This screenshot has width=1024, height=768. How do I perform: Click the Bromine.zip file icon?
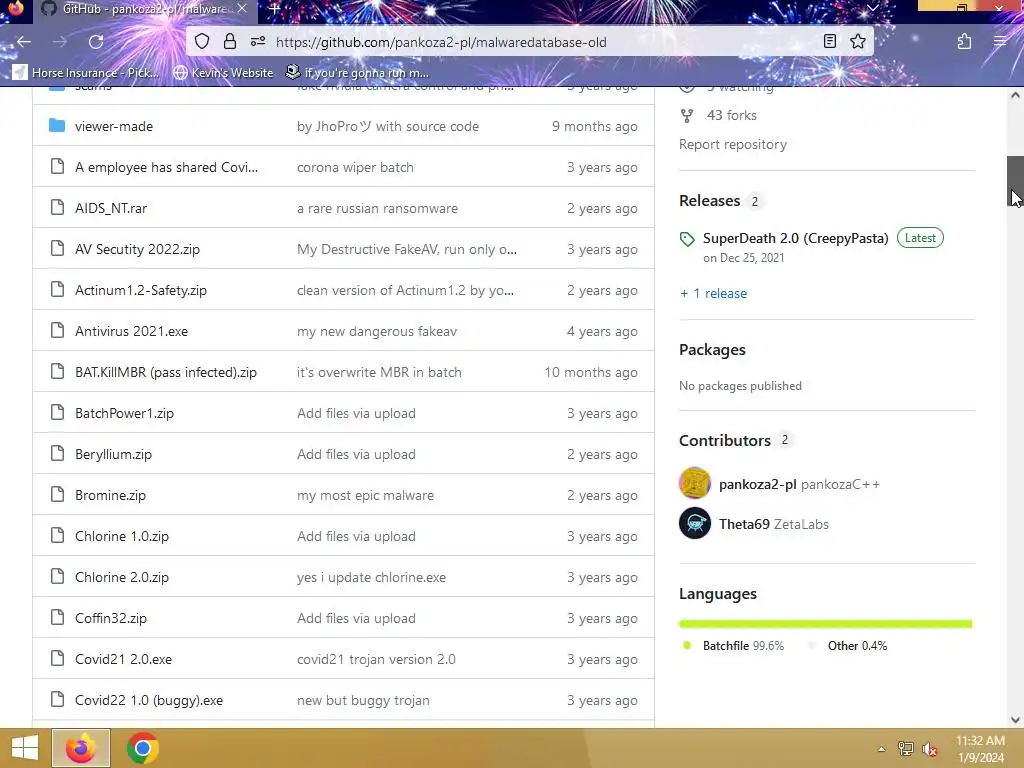[57, 494]
